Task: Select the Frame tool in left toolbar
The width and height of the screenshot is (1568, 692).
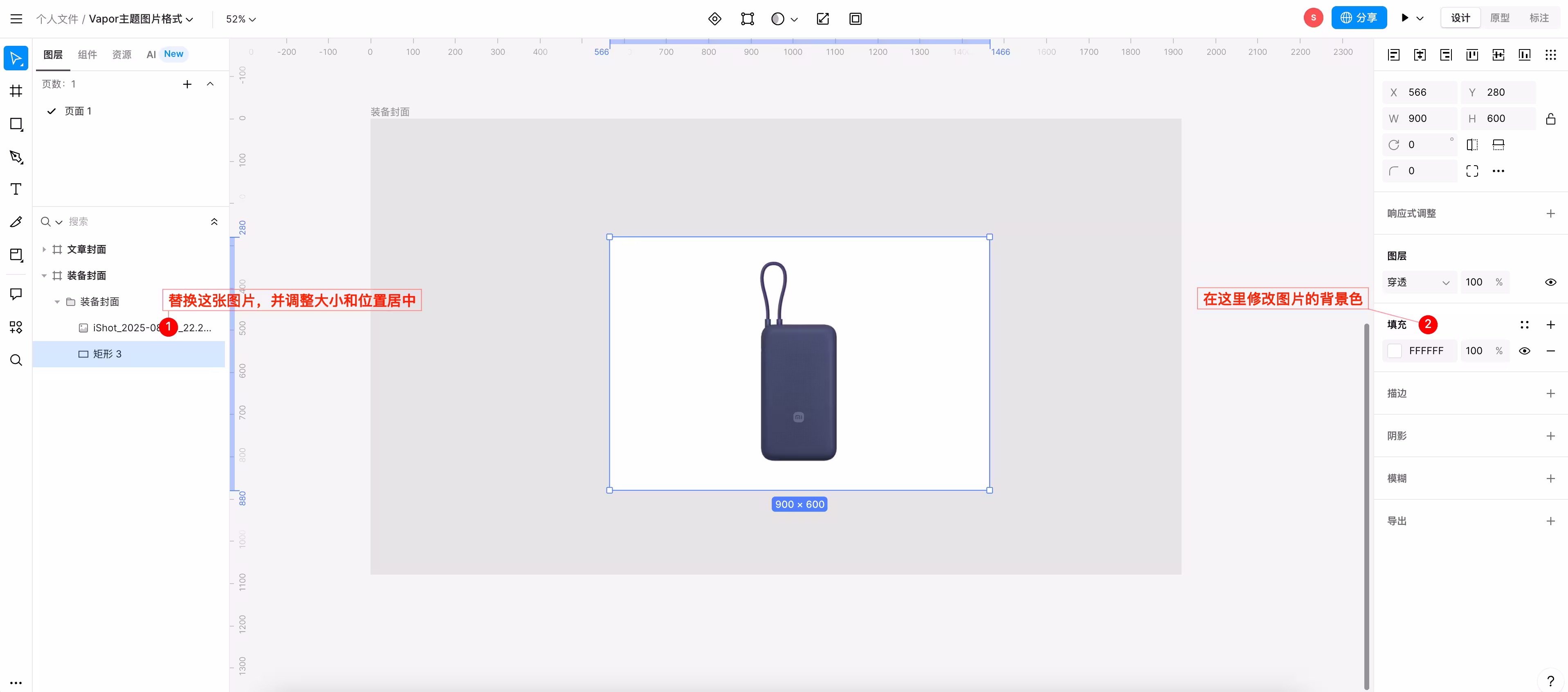Action: click(x=16, y=91)
